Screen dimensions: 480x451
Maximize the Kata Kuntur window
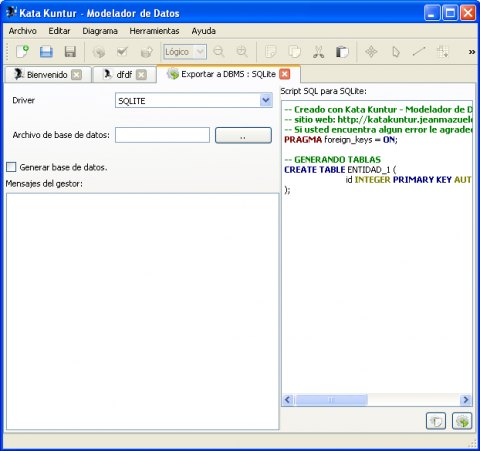[x=450, y=13]
